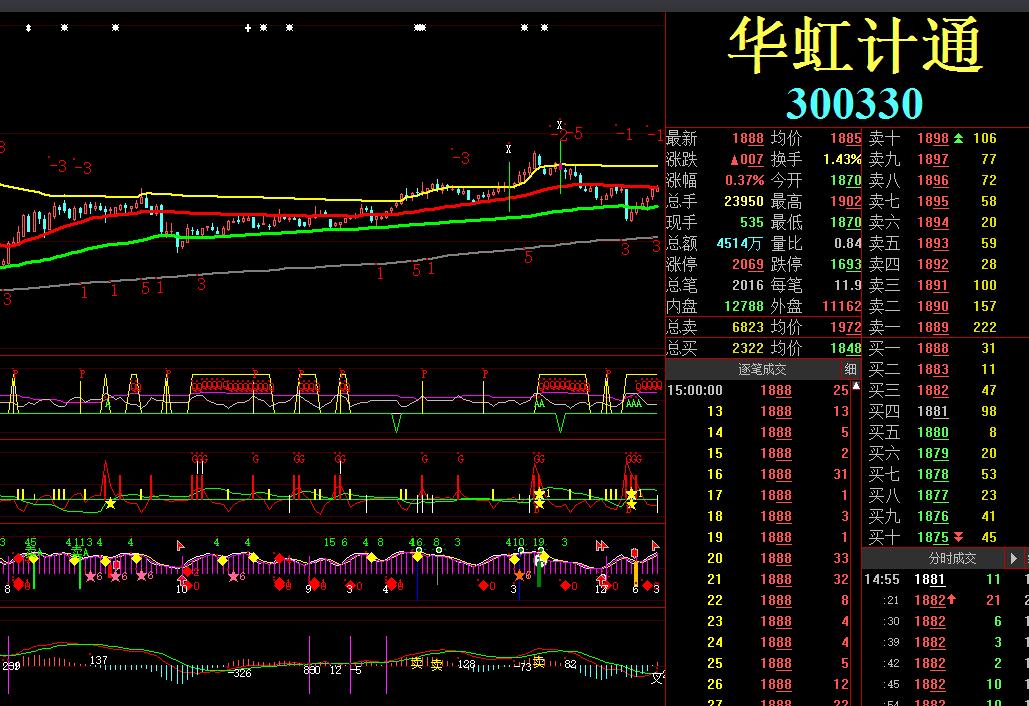Screen dimensions: 1029x706
Task: Click the 最高 value 1902
Action: pyautogui.click(x=845, y=201)
